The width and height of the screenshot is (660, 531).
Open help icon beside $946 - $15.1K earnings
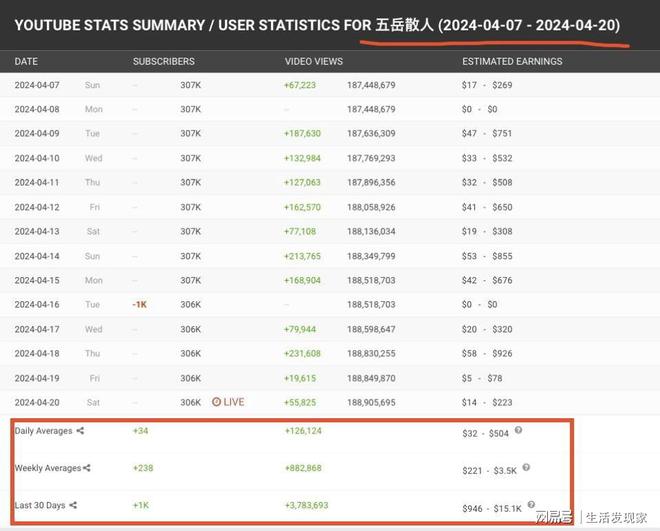click(x=531, y=504)
